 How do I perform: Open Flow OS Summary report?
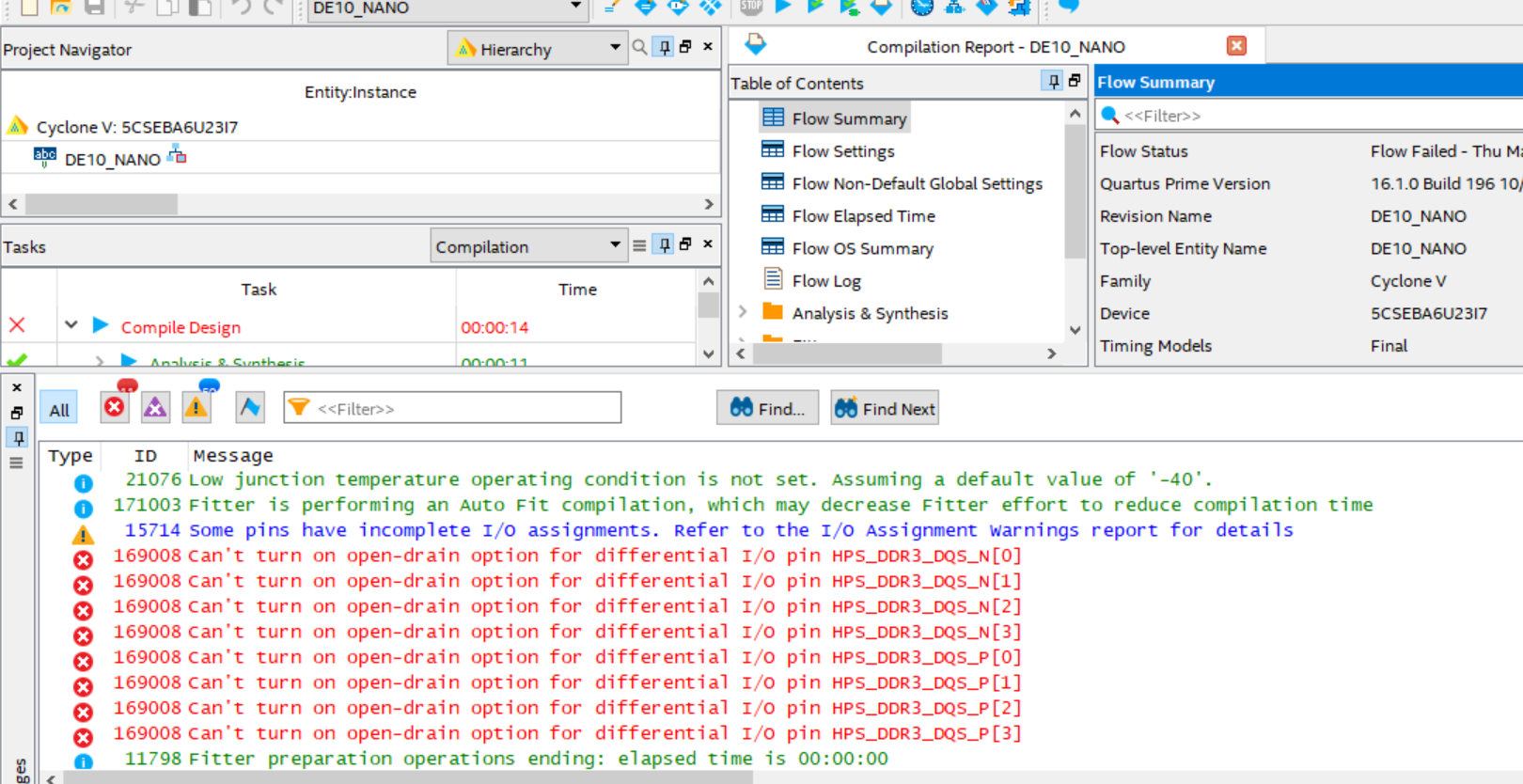point(863,248)
